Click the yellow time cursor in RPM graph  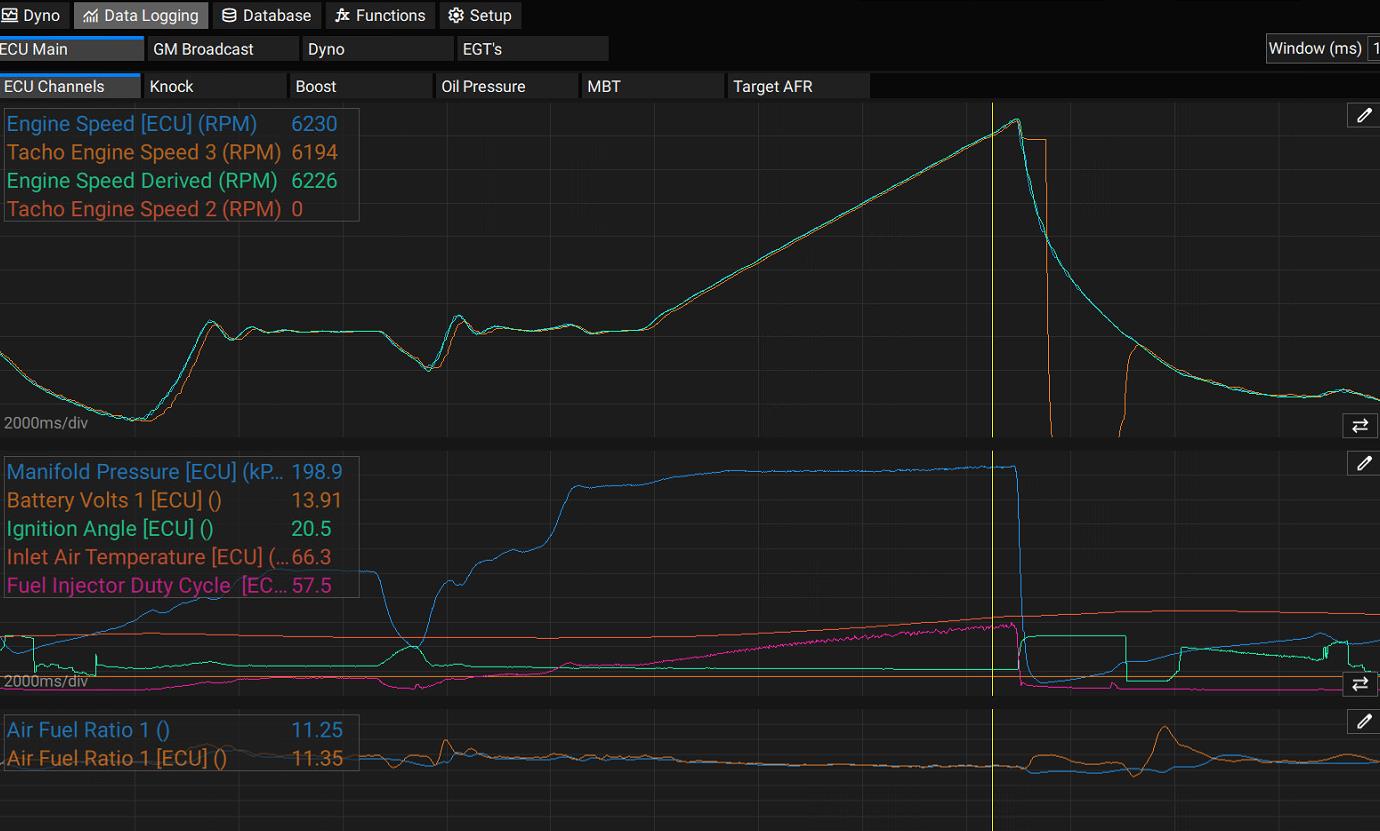click(992, 270)
